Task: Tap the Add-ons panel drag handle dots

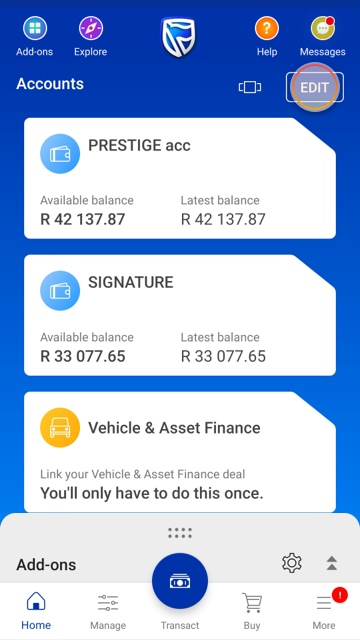Action: 180,533
